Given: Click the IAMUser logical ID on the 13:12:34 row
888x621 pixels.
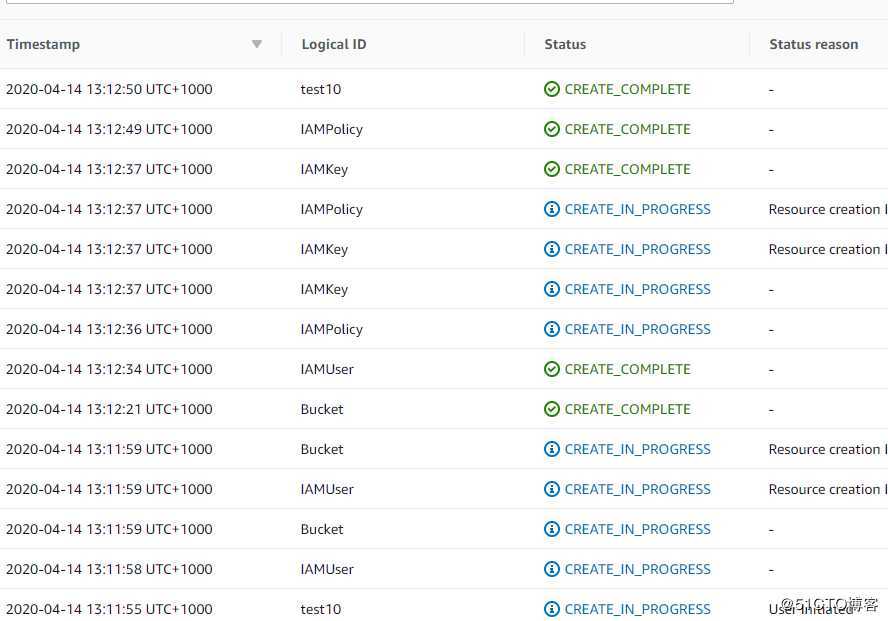Looking at the screenshot, I should point(327,369).
